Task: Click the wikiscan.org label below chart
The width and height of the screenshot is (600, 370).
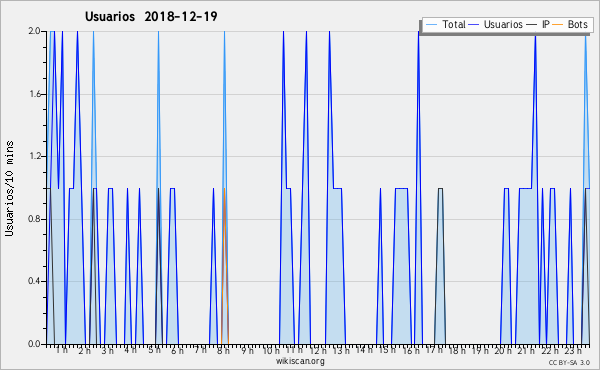Action: point(300,361)
